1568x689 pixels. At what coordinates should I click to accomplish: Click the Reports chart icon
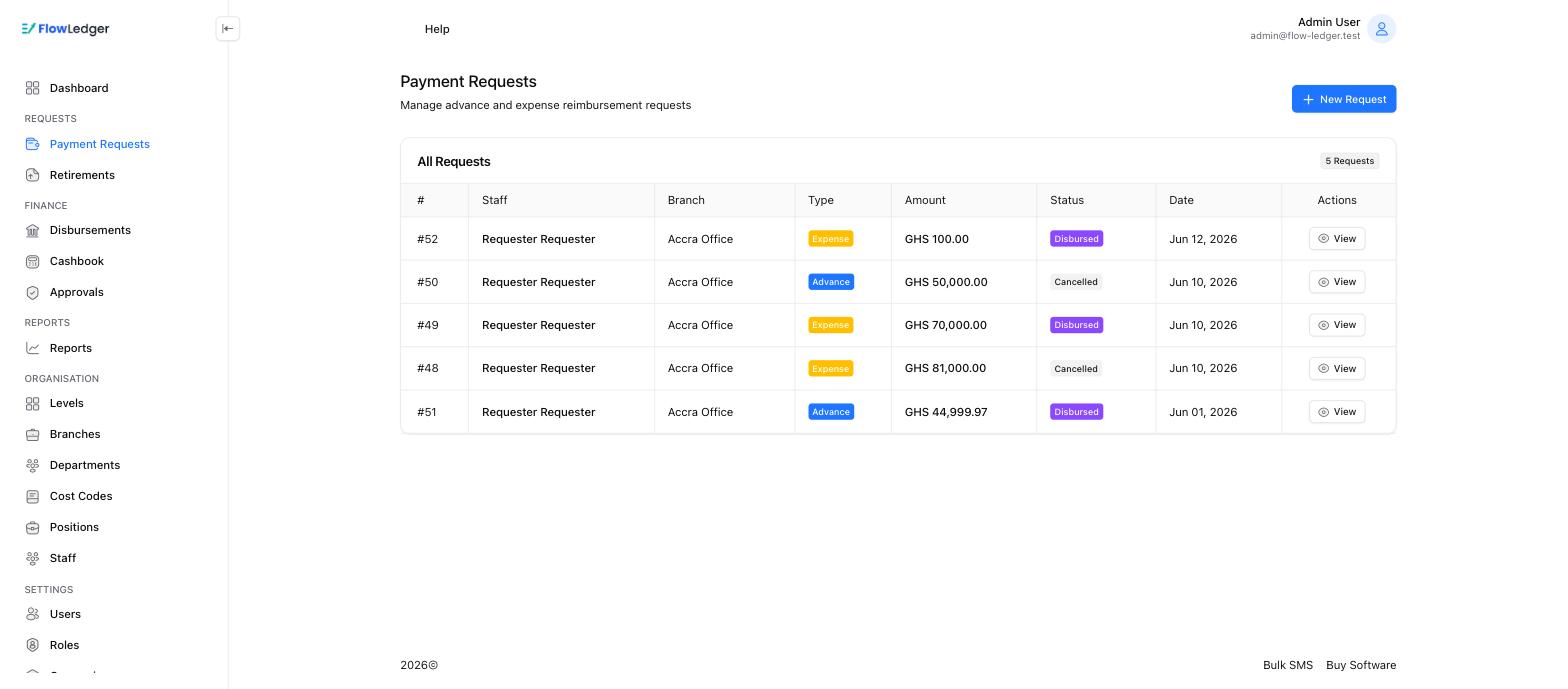[33, 348]
